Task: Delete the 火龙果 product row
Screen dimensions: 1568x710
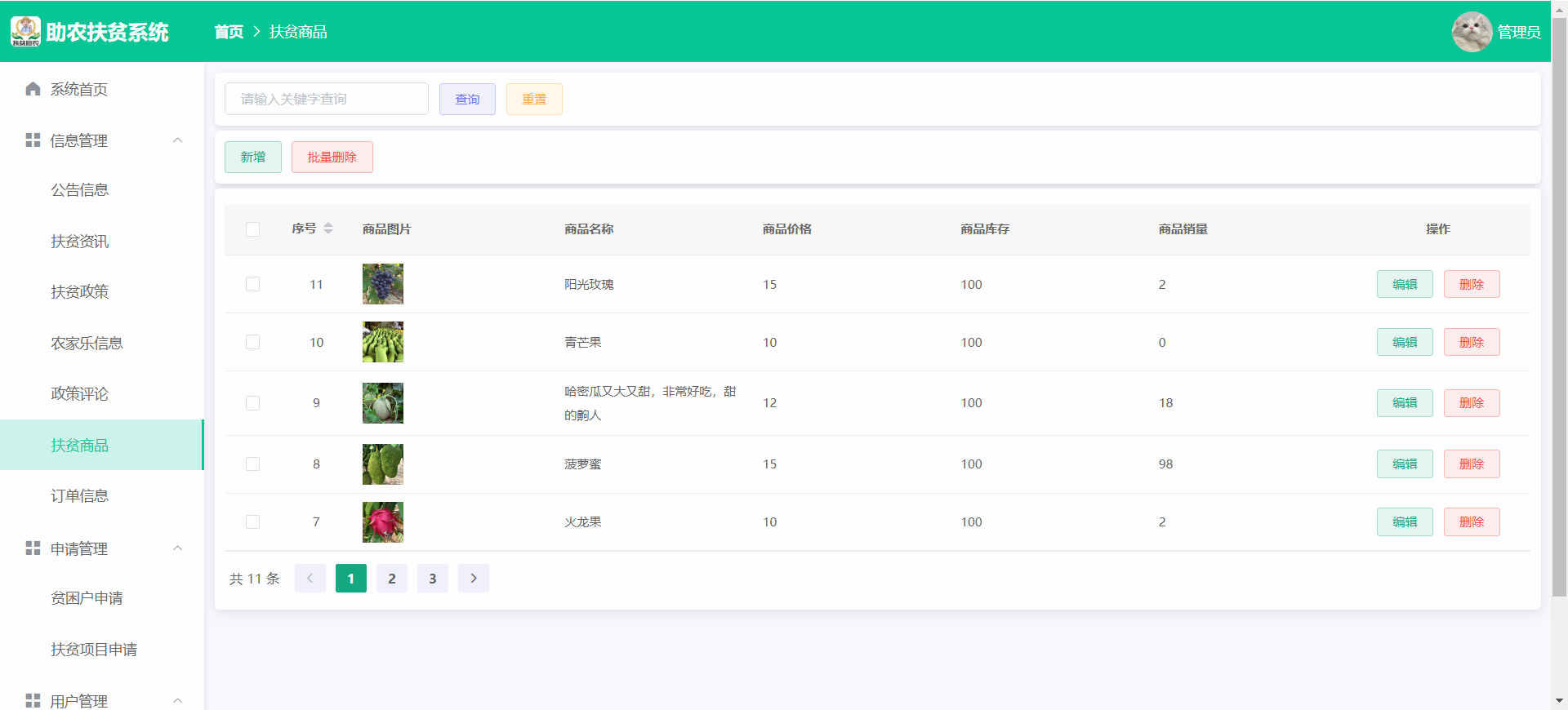Action: pyautogui.click(x=1472, y=522)
